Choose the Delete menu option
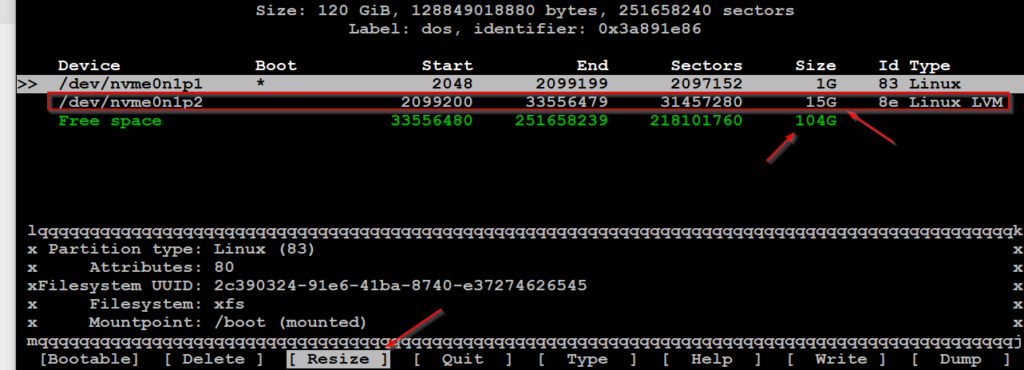Viewport: 1024px width, 370px height. click(x=213, y=359)
